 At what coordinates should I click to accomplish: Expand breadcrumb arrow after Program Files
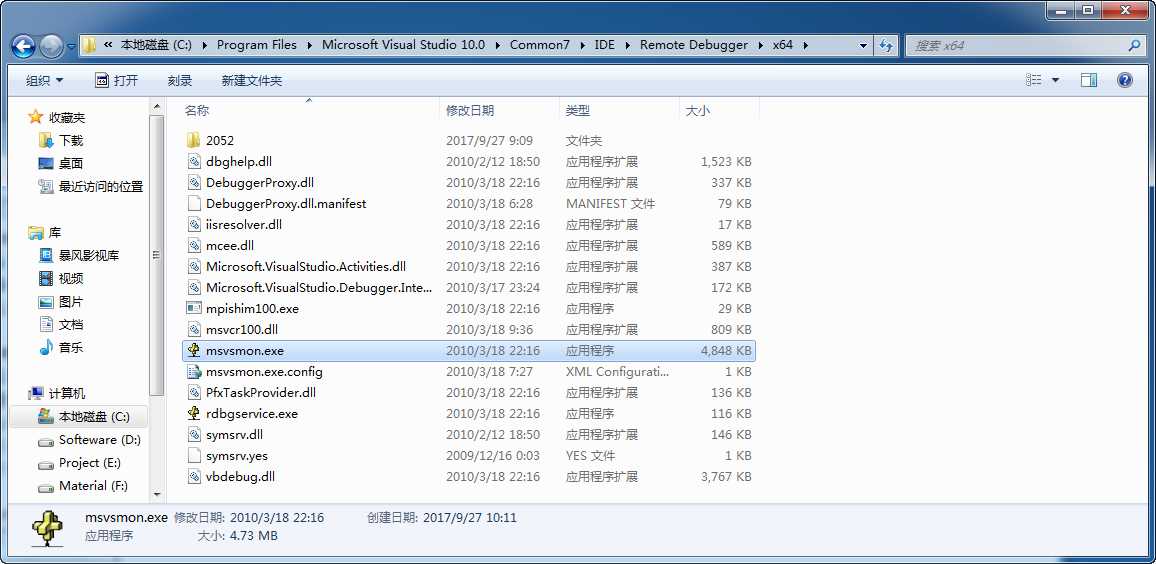point(310,45)
